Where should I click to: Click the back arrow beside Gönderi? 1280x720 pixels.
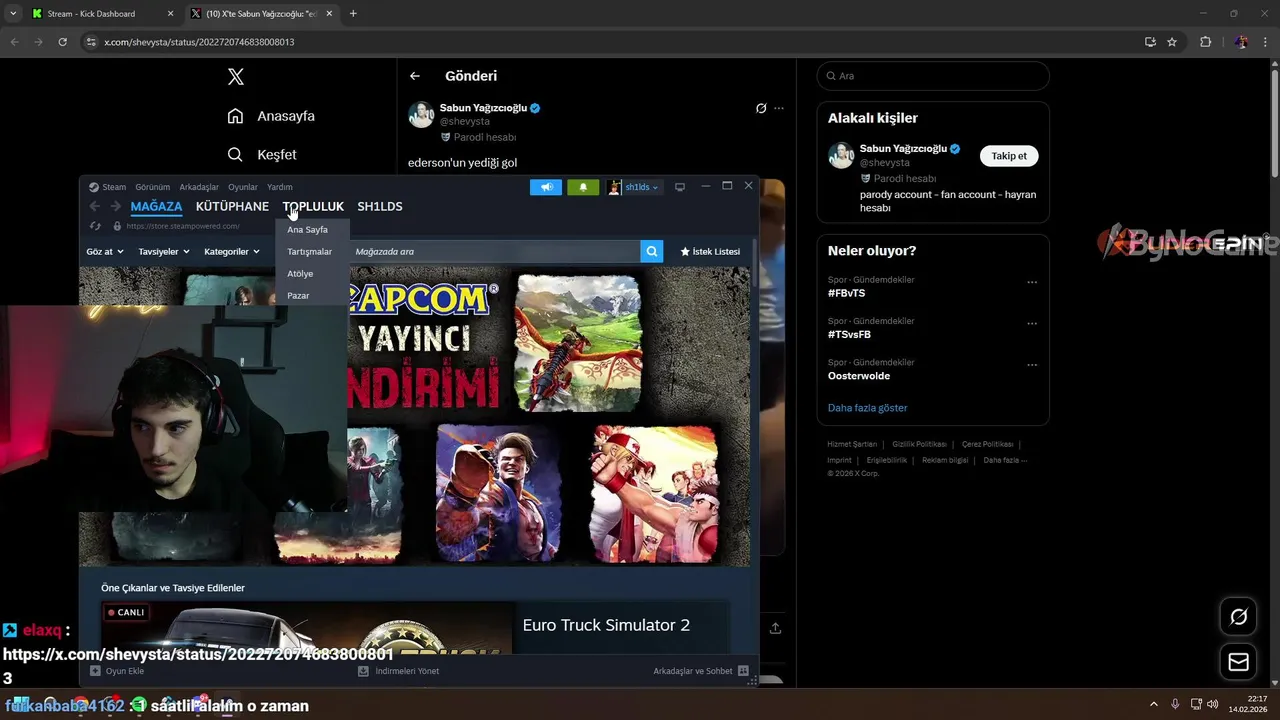[415, 76]
